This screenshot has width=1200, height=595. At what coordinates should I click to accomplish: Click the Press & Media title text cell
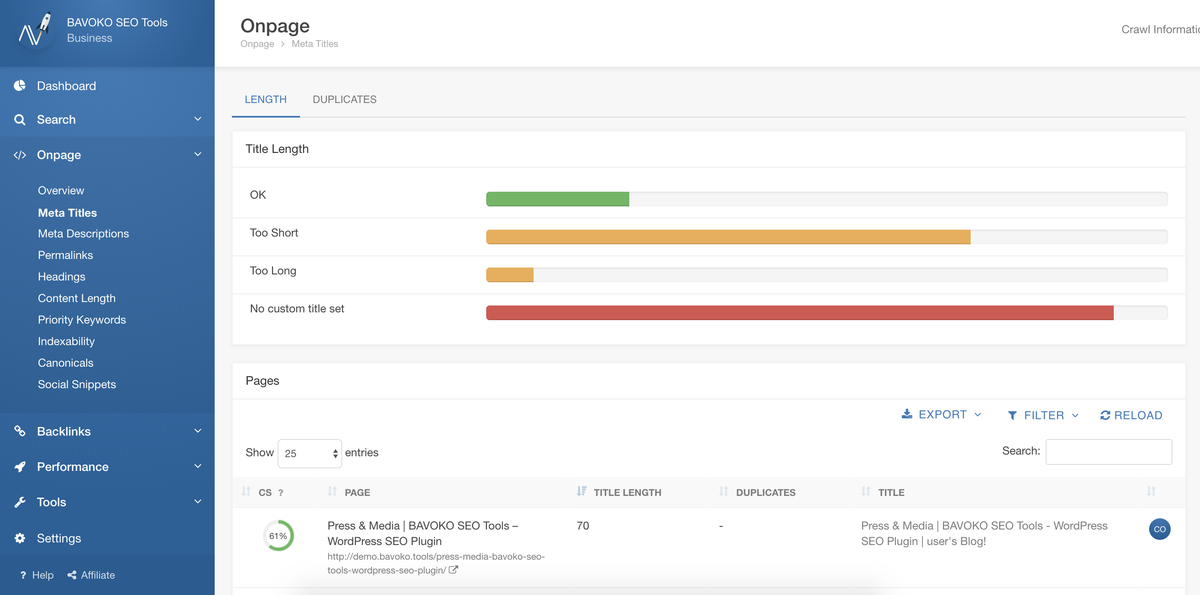click(x=984, y=533)
